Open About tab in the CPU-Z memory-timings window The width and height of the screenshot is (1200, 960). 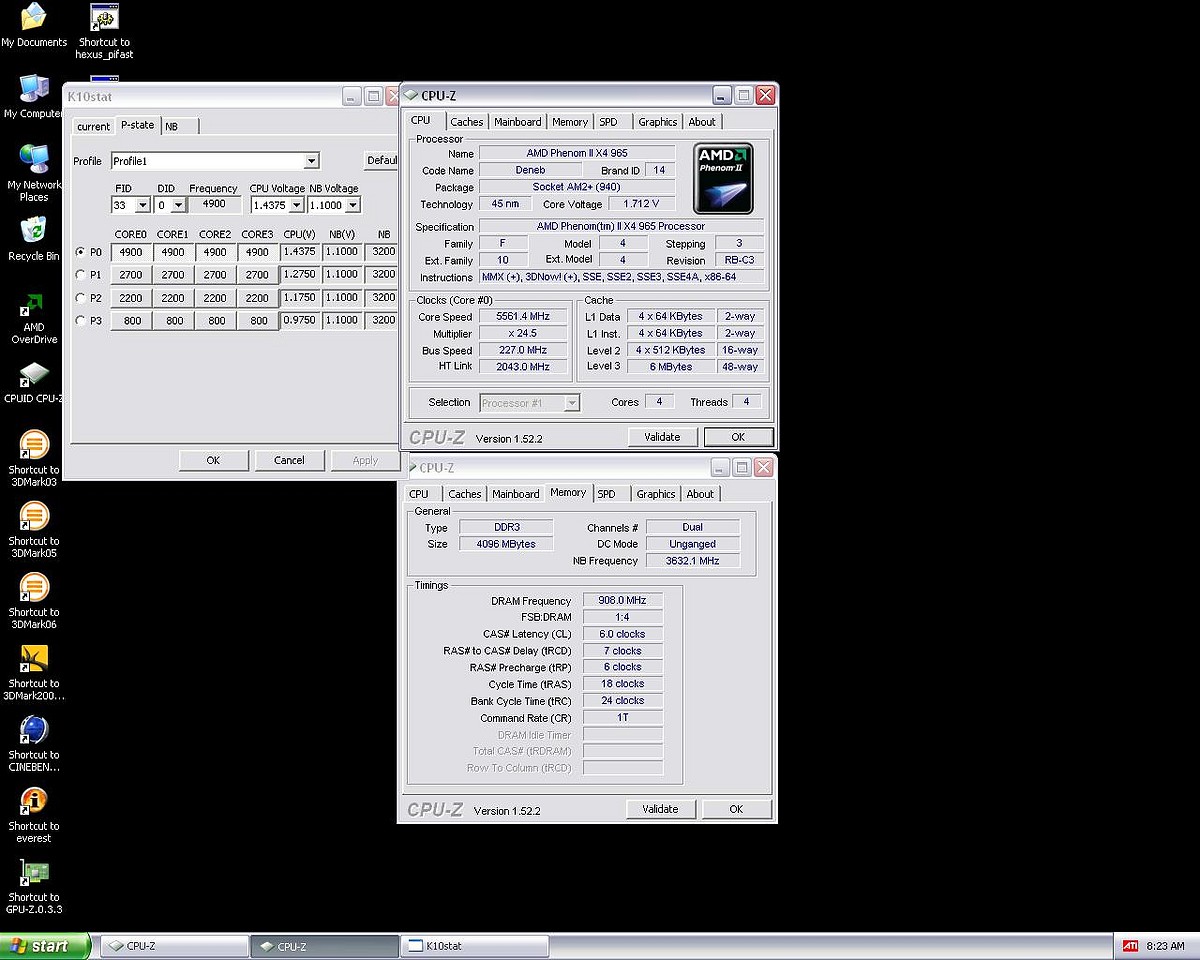point(700,494)
